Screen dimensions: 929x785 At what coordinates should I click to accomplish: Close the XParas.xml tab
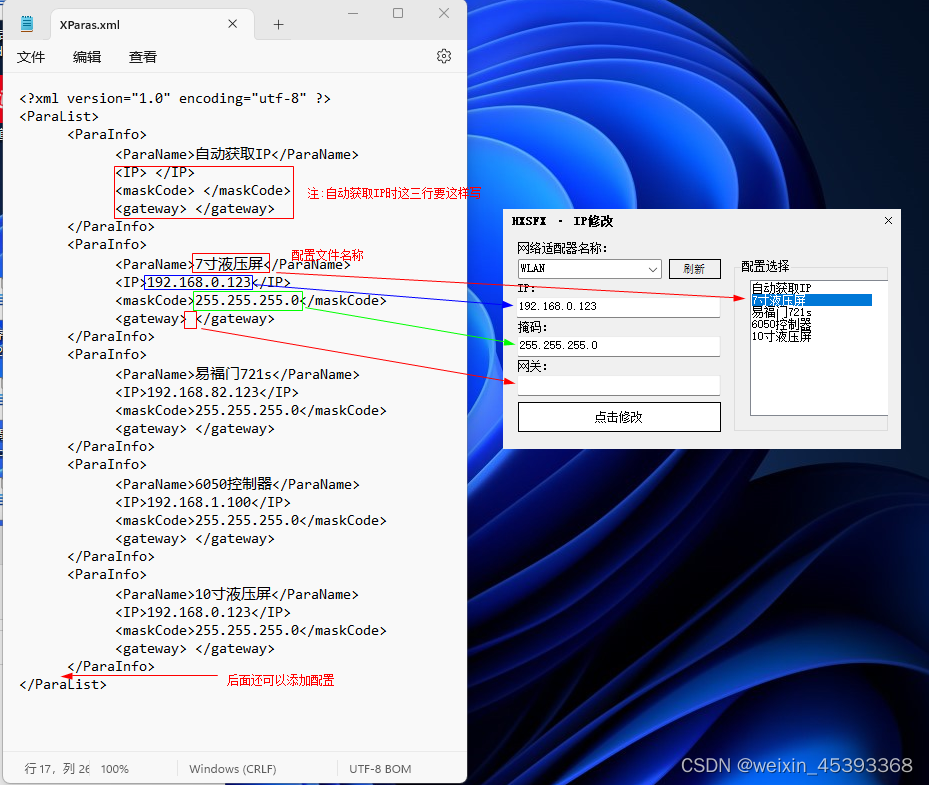coord(232,24)
